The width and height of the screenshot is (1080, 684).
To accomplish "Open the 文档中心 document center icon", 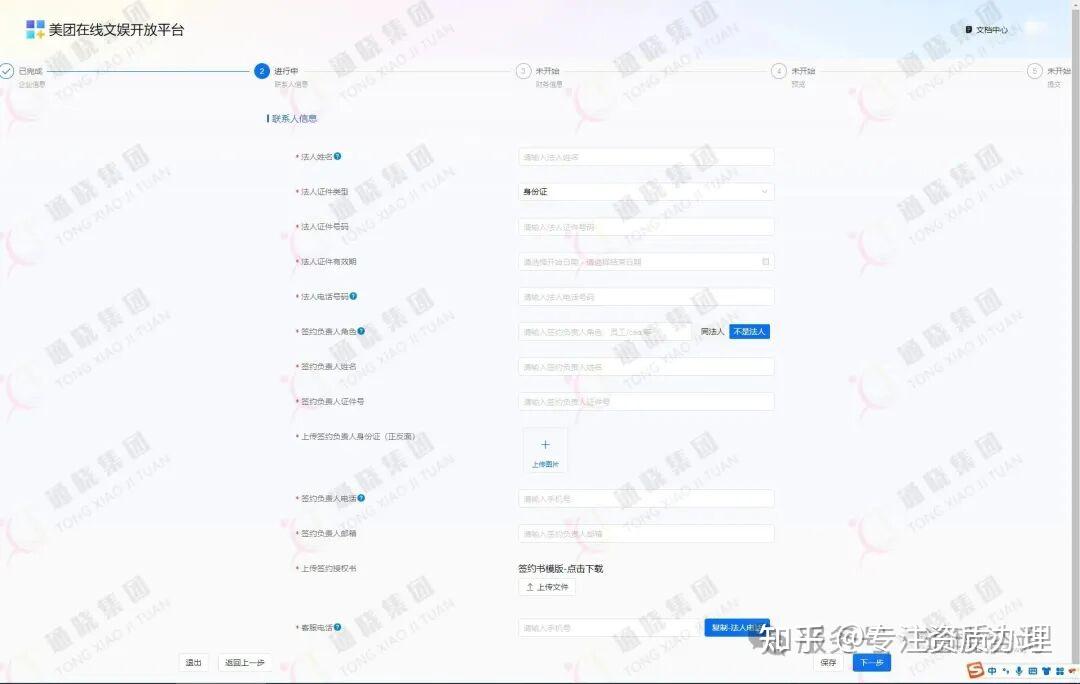I will 968,30.
